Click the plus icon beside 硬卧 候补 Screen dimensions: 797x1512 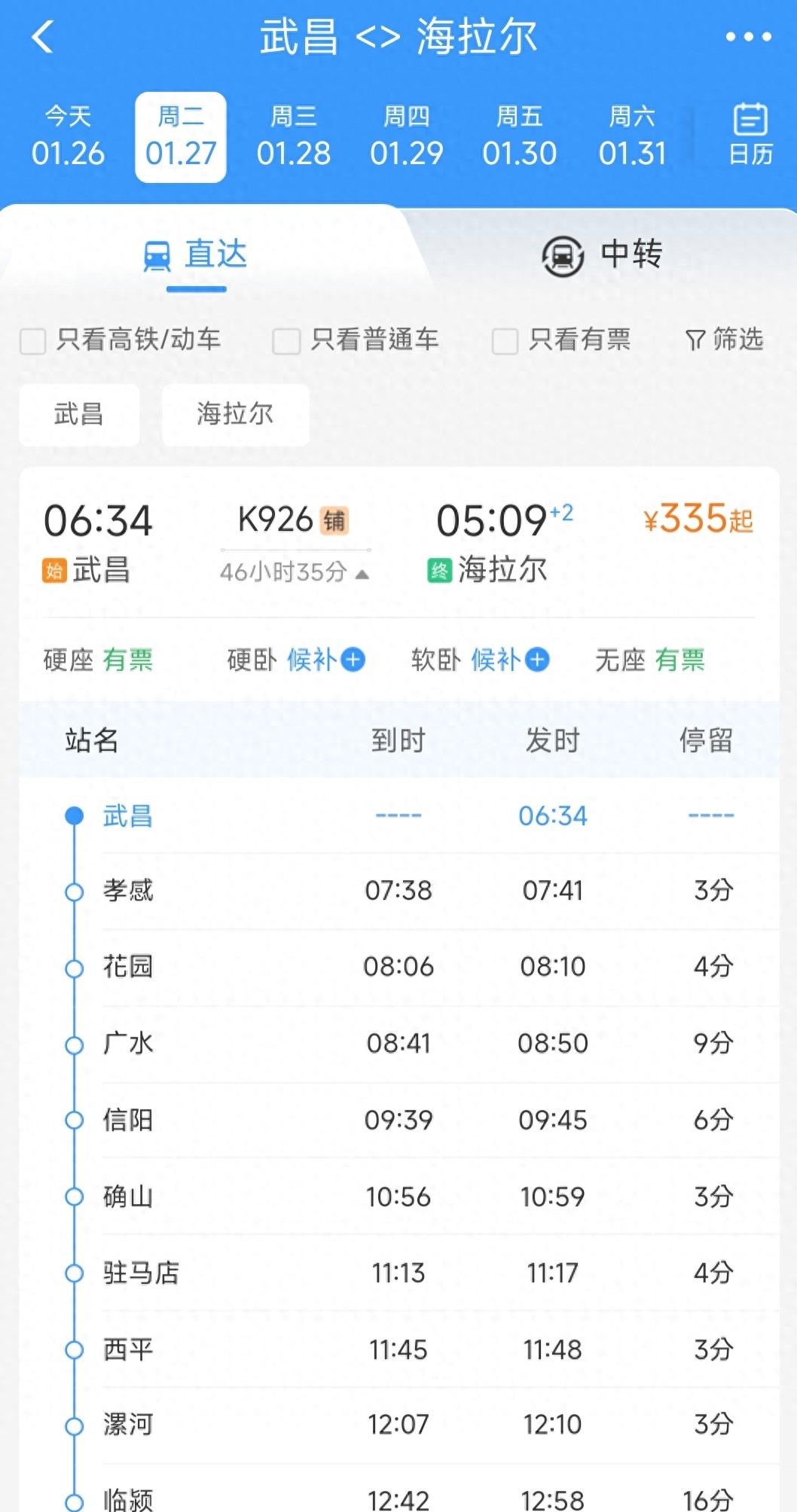click(353, 660)
